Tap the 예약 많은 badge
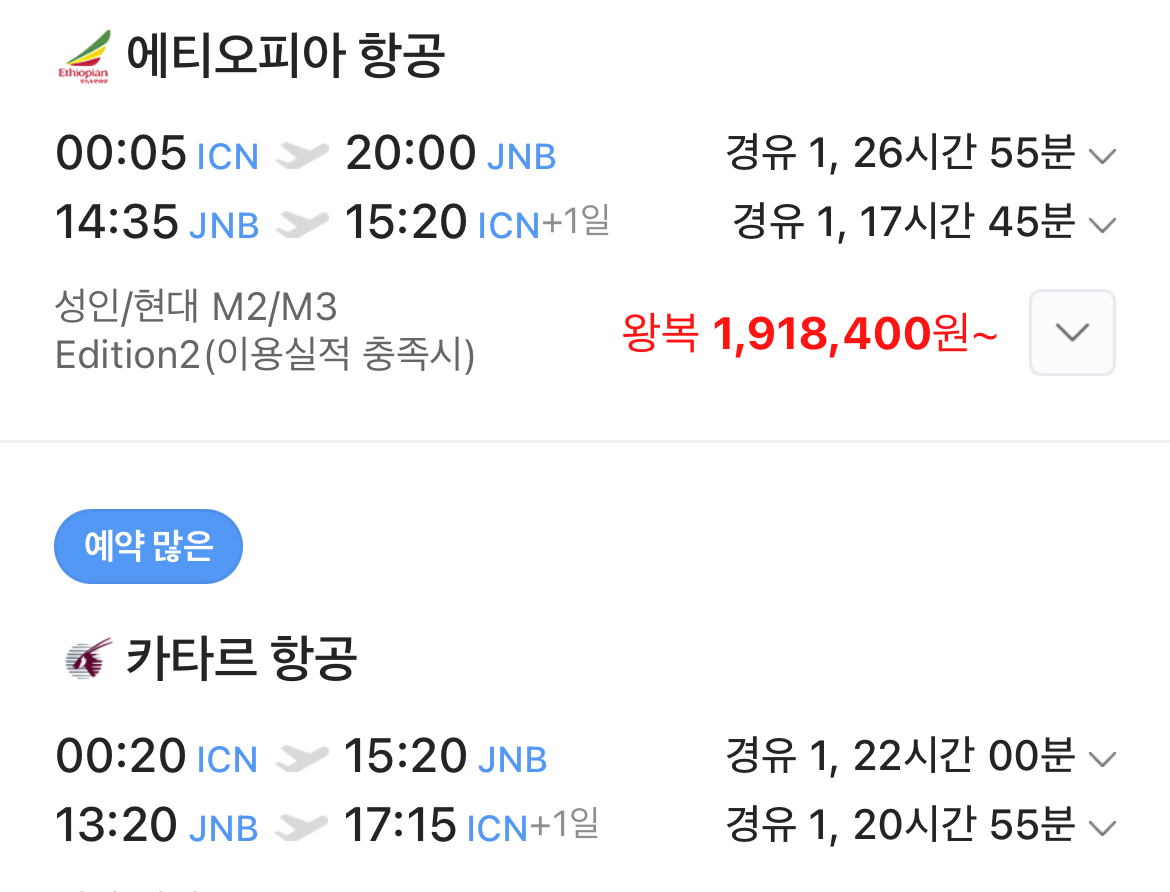1170x892 pixels. coord(148,547)
